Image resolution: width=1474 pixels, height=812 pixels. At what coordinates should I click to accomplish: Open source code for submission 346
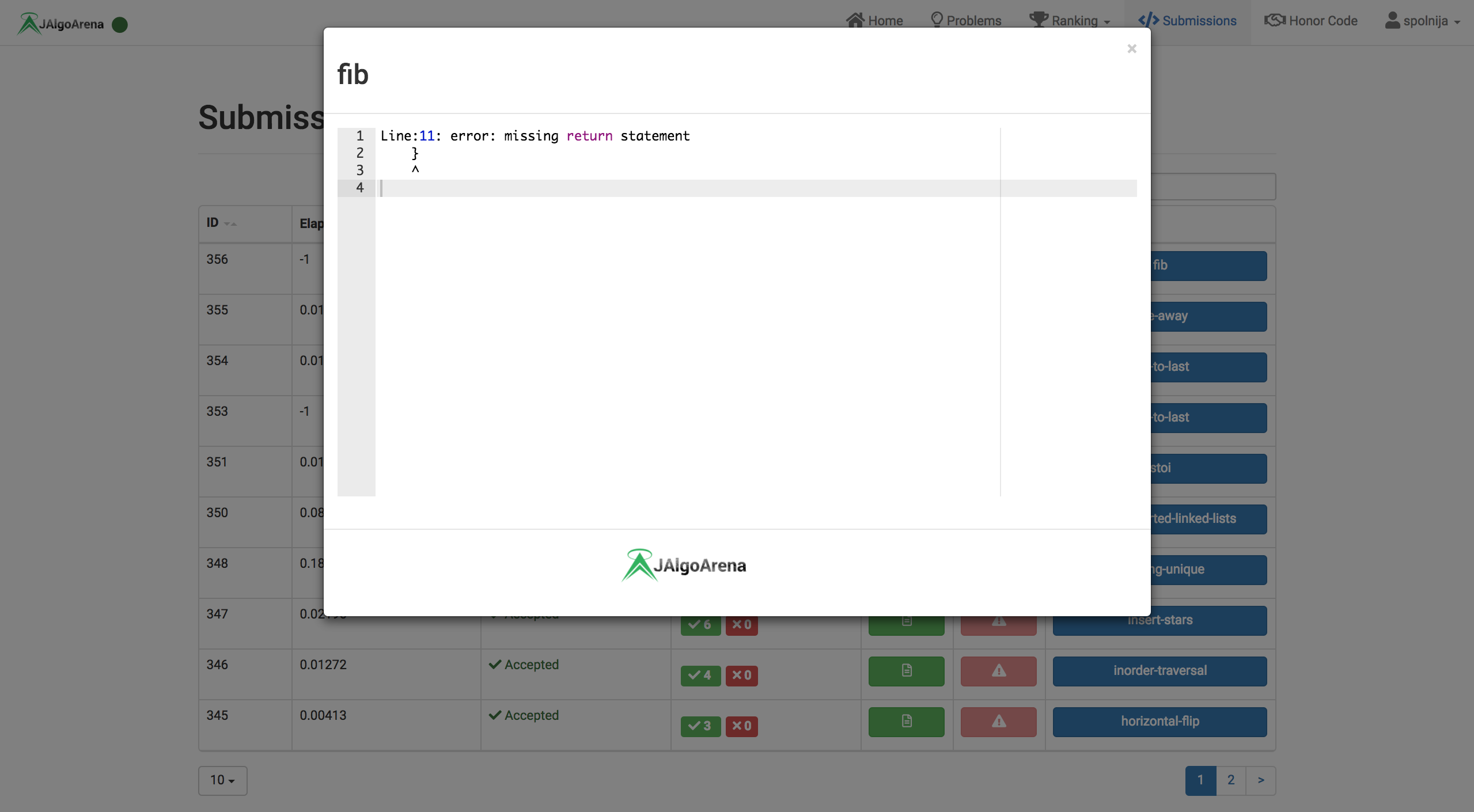(x=906, y=671)
